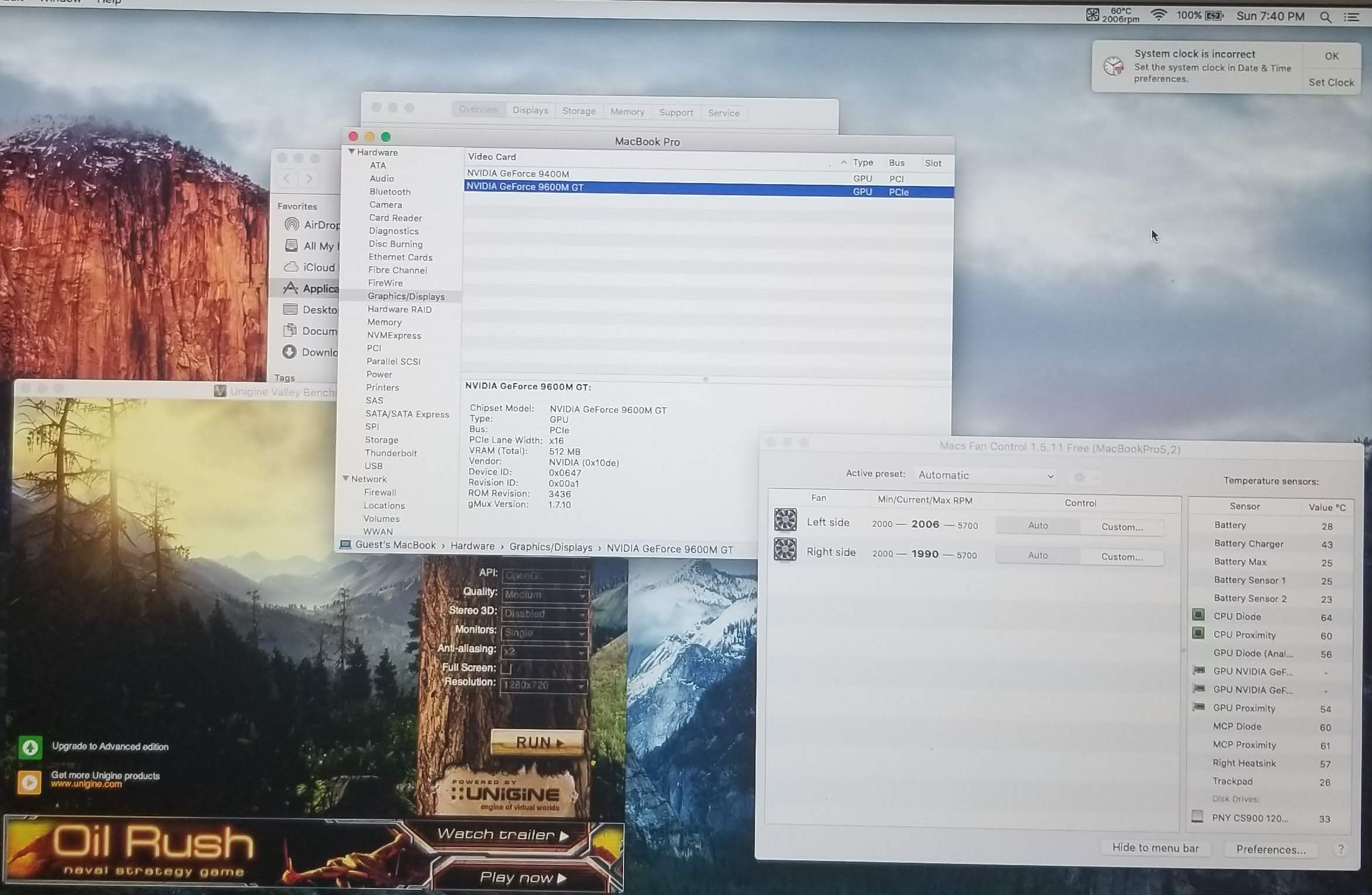Screen dimensions: 1372x895
Task: Collapse the Network tree section
Action: (x=345, y=479)
